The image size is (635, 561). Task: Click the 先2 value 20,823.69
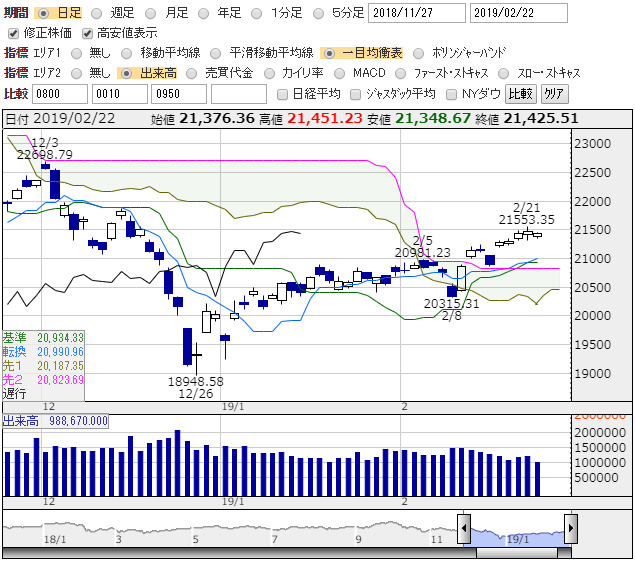click(60, 380)
